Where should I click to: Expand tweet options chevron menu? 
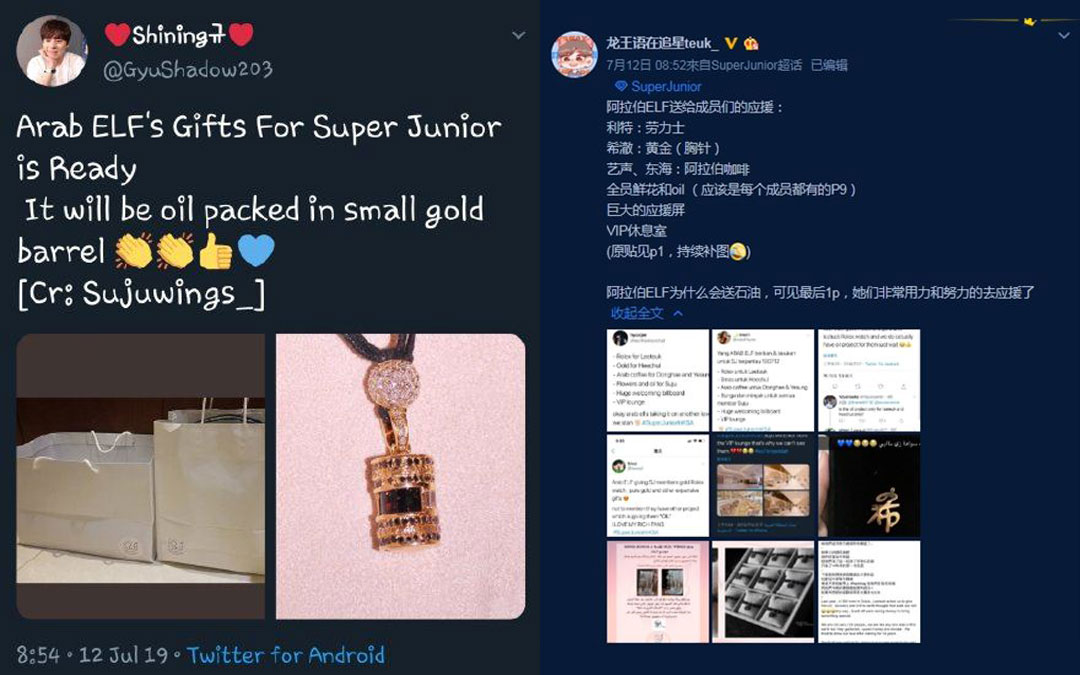coord(519,35)
